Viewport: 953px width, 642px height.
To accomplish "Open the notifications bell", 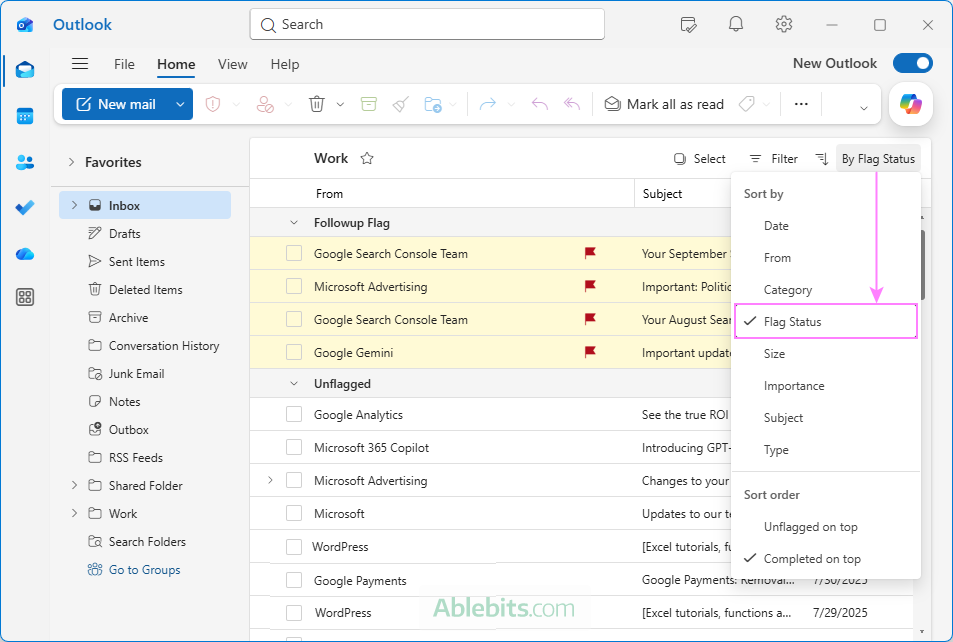I will 736,24.
